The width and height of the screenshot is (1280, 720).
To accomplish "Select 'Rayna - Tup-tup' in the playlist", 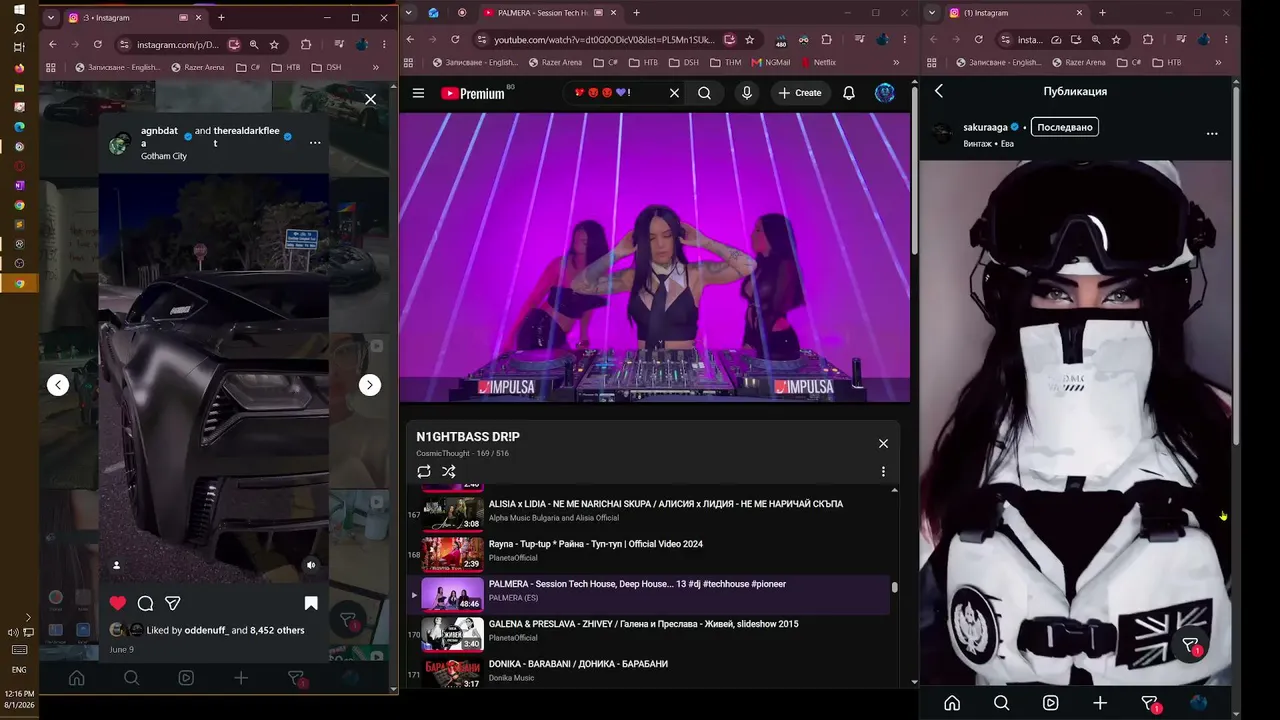I will [x=650, y=554].
